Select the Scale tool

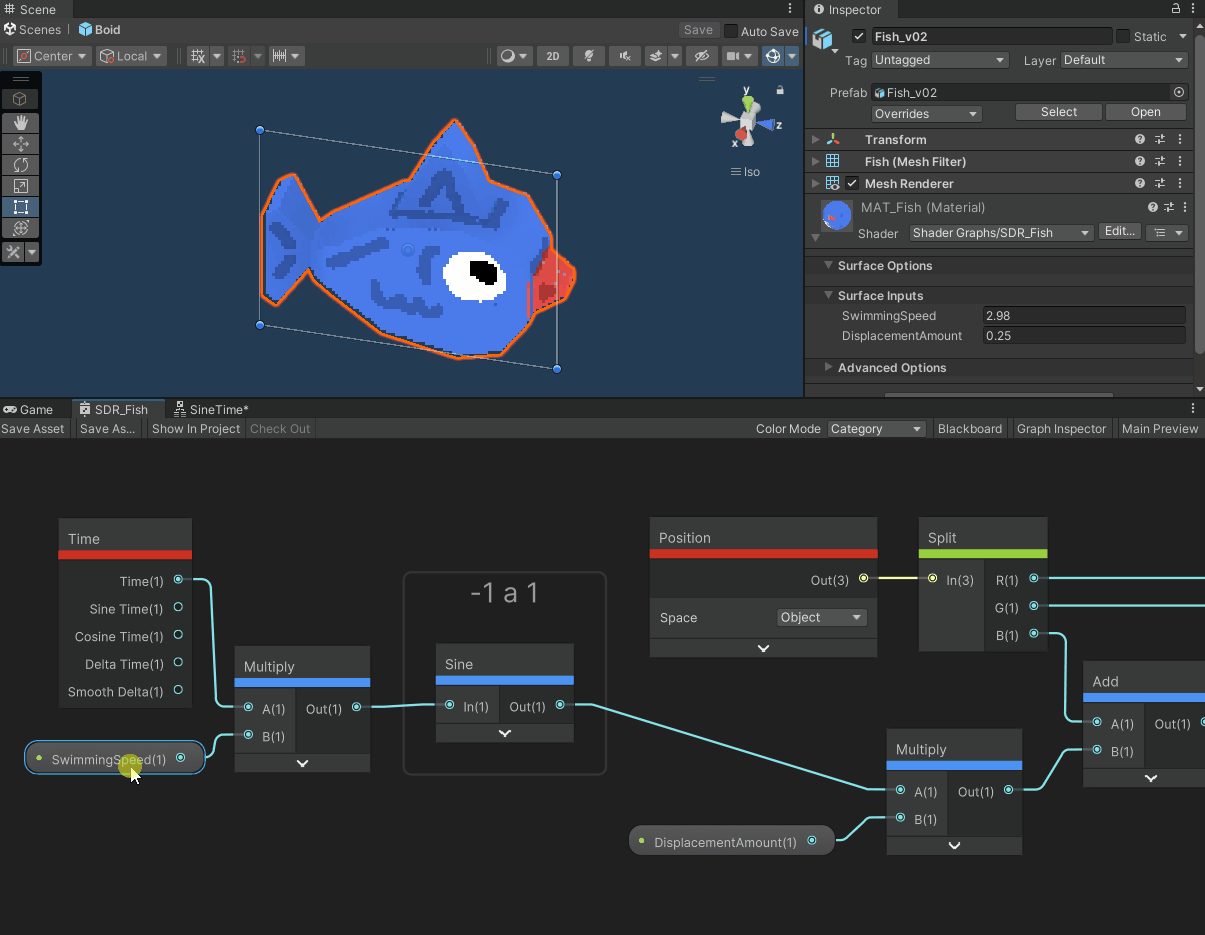20,186
